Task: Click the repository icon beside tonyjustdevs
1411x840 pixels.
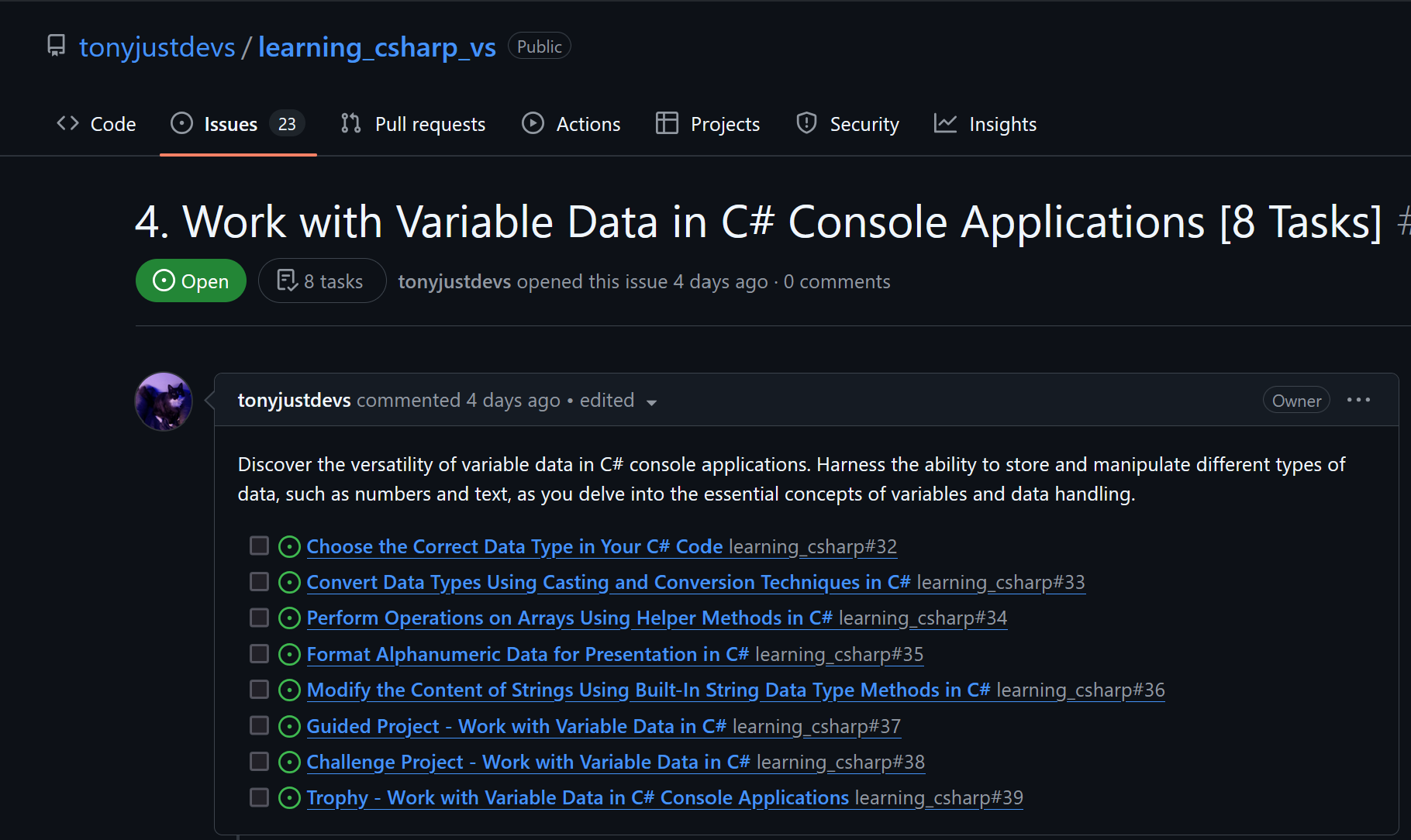Action: coord(57,46)
